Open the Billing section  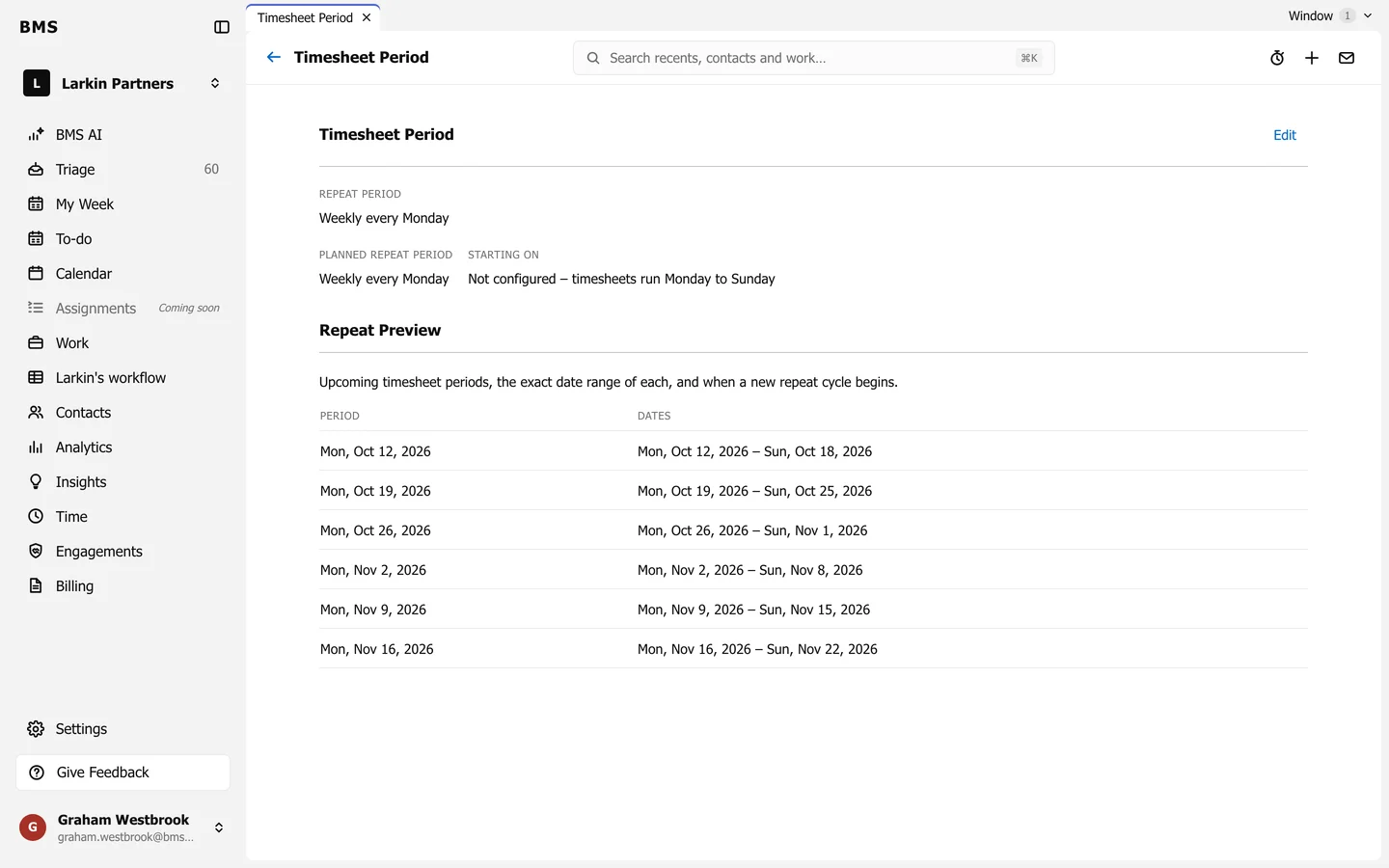click(x=123, y=586)
